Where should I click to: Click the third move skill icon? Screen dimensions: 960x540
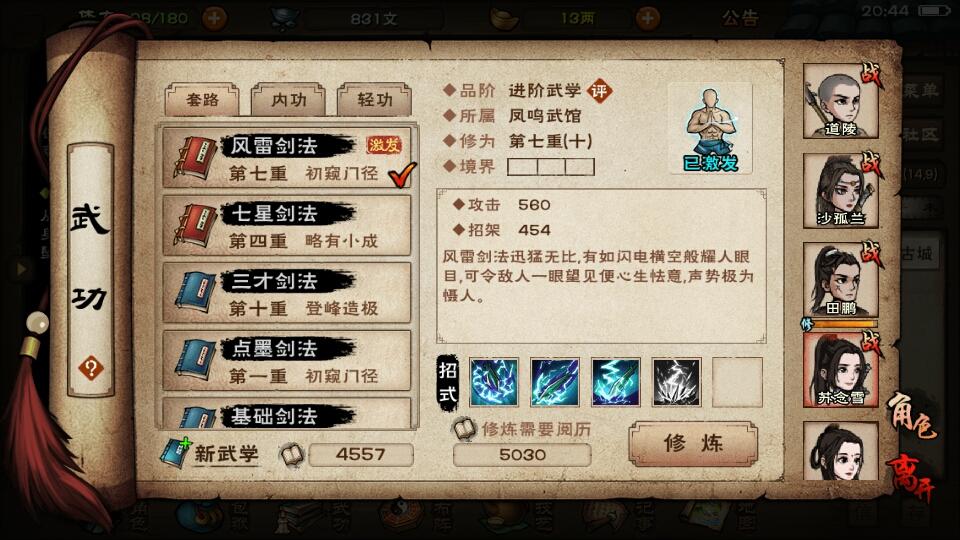pyautogui.click(x=615, y=382)
